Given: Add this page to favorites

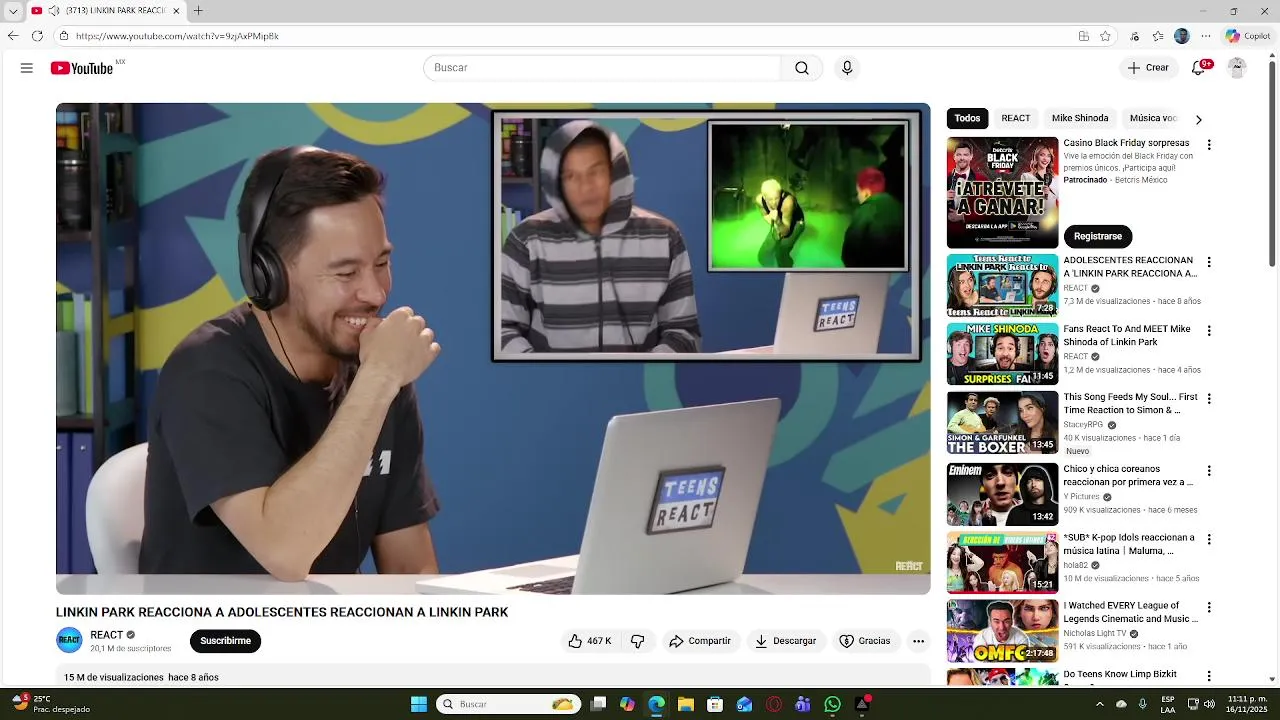Looking at the screenshot, I should [x=1105, y=36].
